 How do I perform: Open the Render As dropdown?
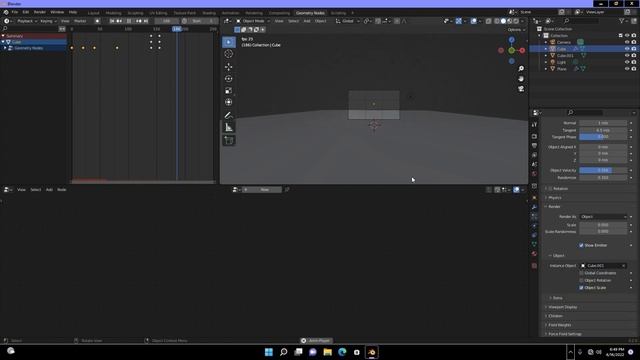[x=603, y=217]
